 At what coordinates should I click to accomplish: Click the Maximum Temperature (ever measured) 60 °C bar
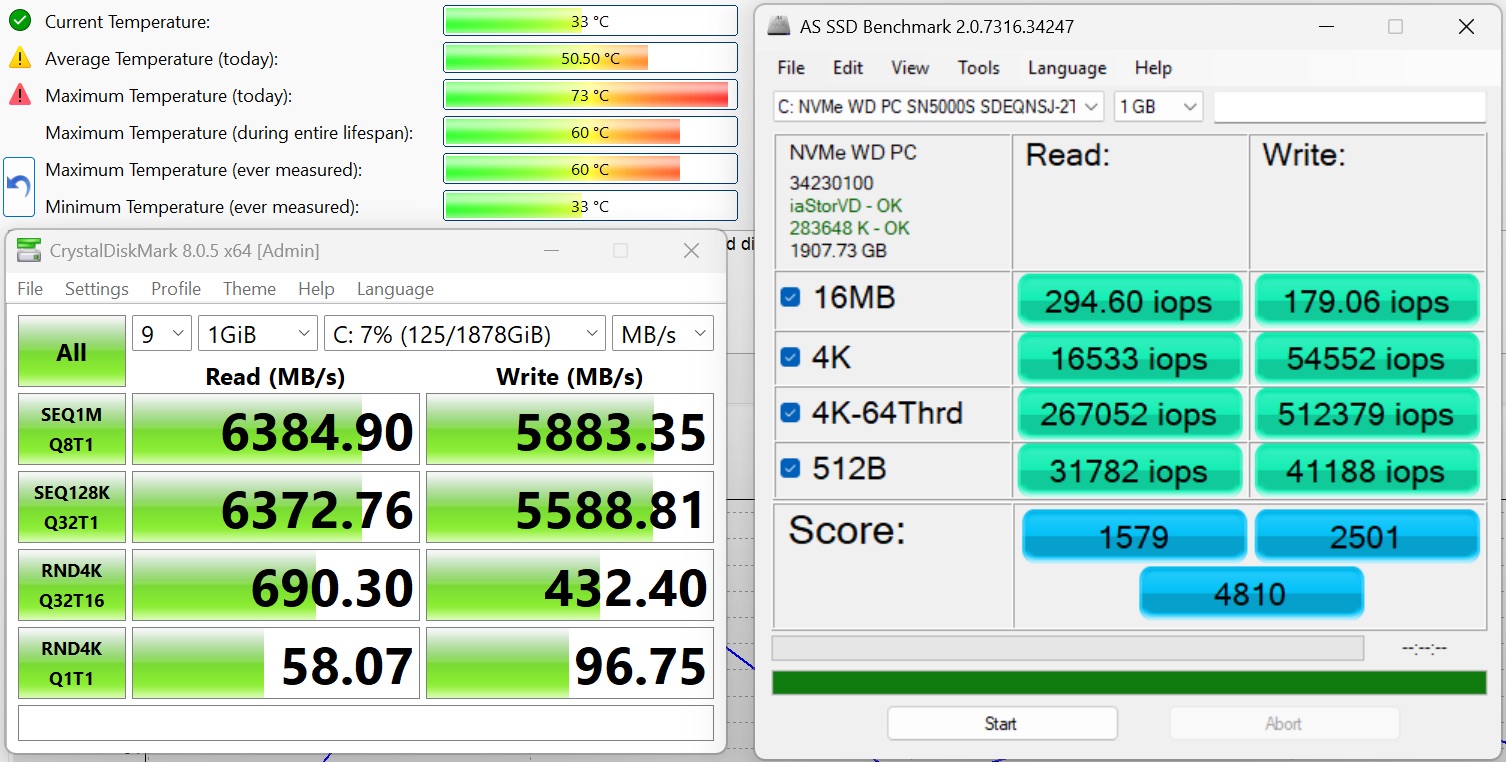point(590,169)
